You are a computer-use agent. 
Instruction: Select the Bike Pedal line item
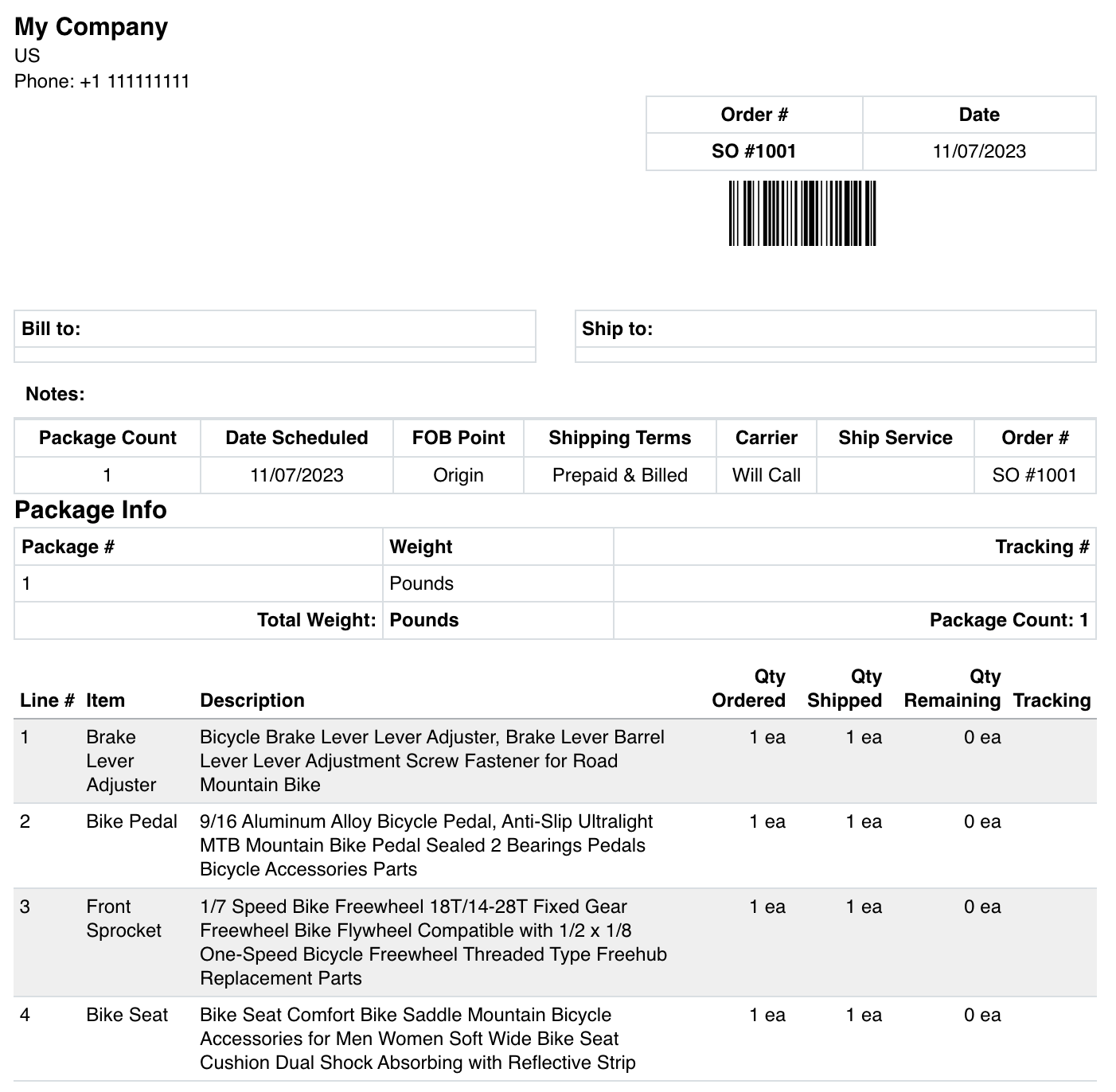point(555,846)
